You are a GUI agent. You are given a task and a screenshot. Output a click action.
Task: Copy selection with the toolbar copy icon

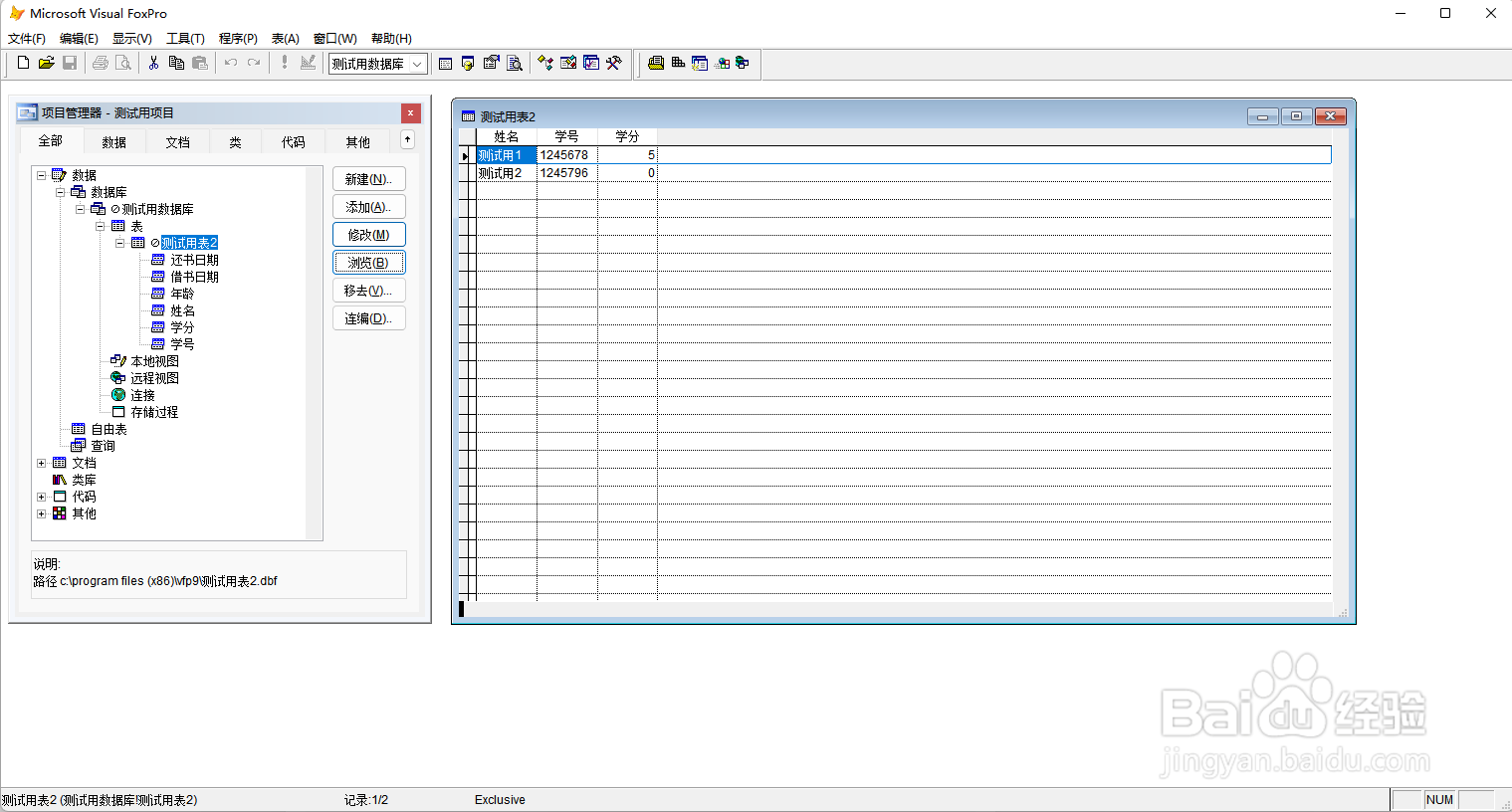pyautogui.click(x=176, y=63)
